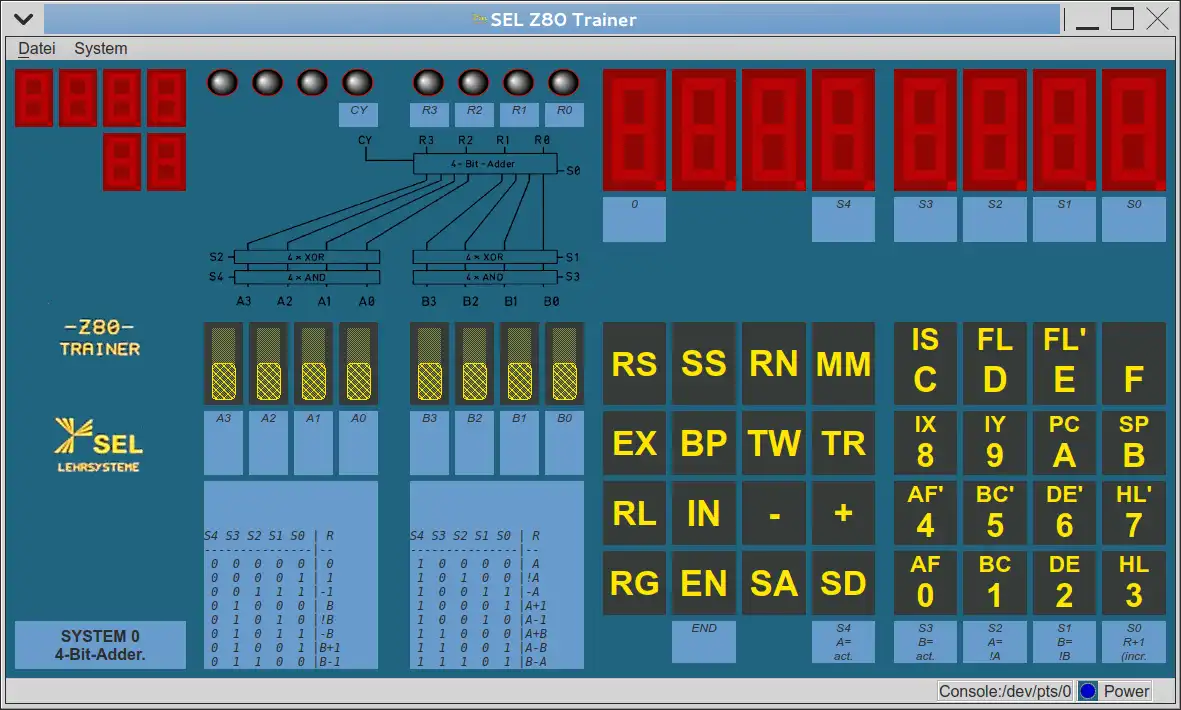
Task: Click the PC A hex key
Action: coord(1064,443)
